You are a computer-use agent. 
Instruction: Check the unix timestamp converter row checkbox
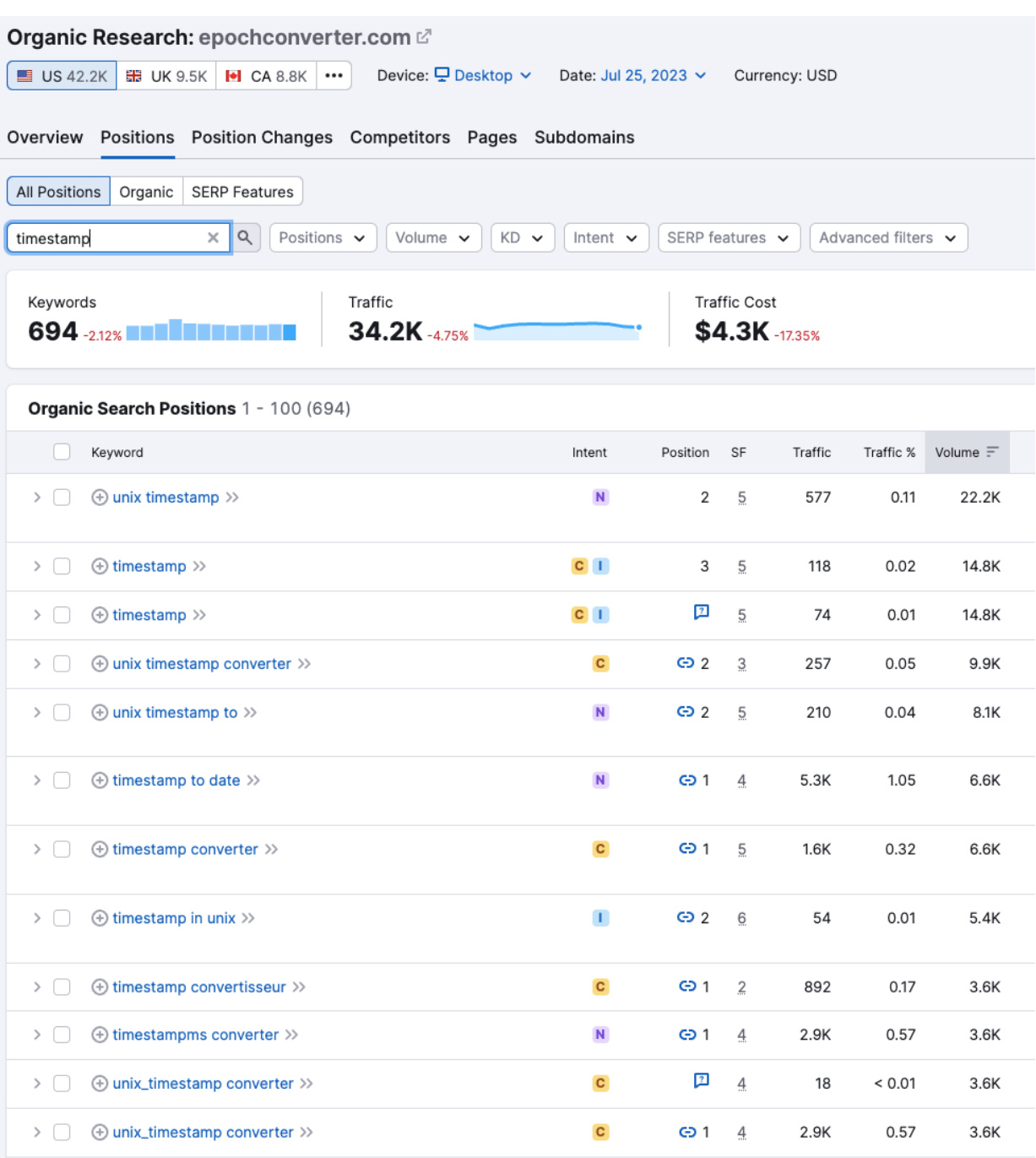[x=62, y=664]
